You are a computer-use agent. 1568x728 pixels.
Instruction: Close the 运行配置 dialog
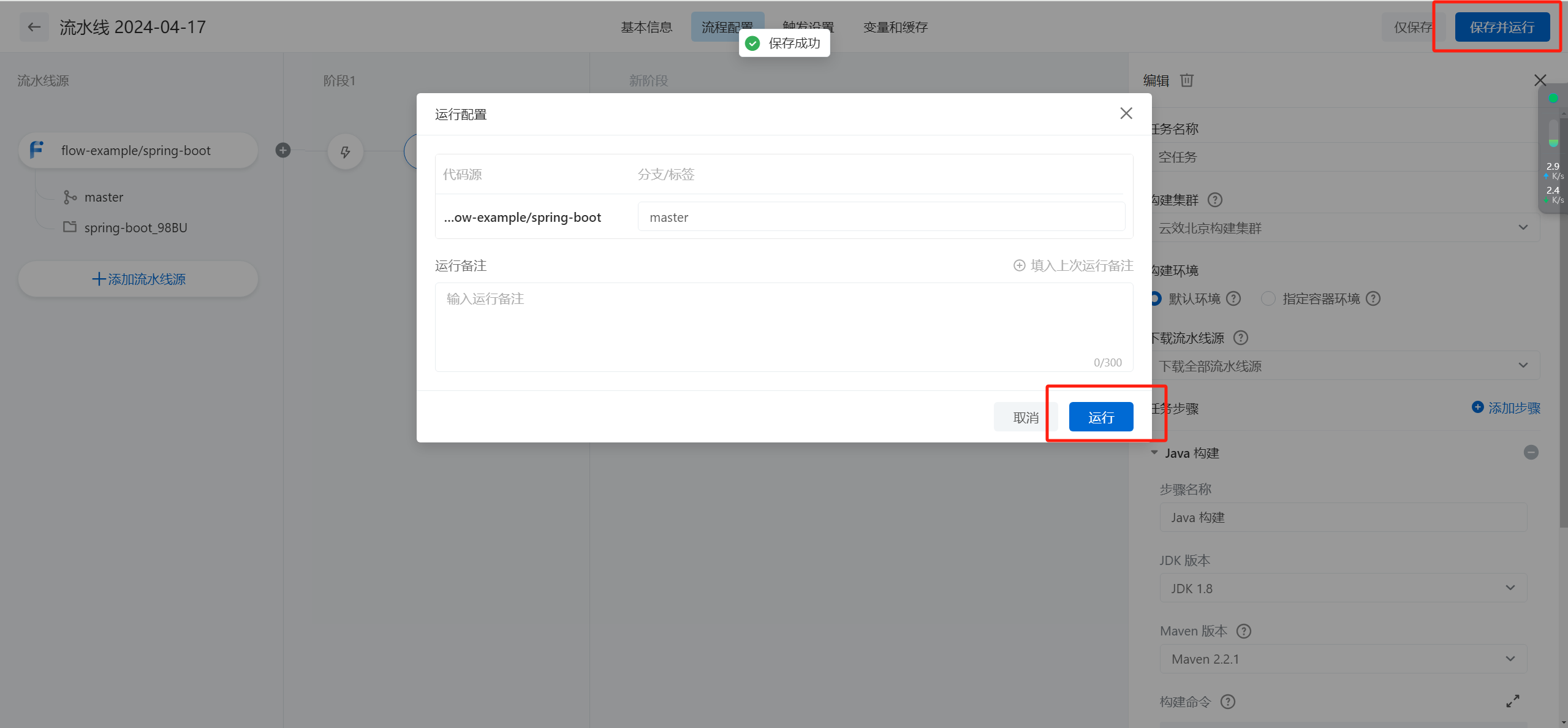click(1126, 113)
